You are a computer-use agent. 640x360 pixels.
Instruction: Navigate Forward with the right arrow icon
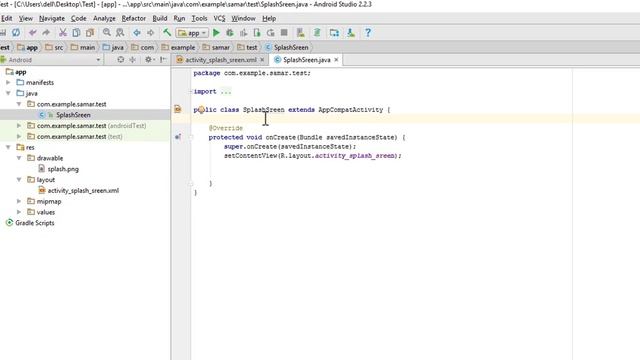pyautogui.click(x=151, y=33)
